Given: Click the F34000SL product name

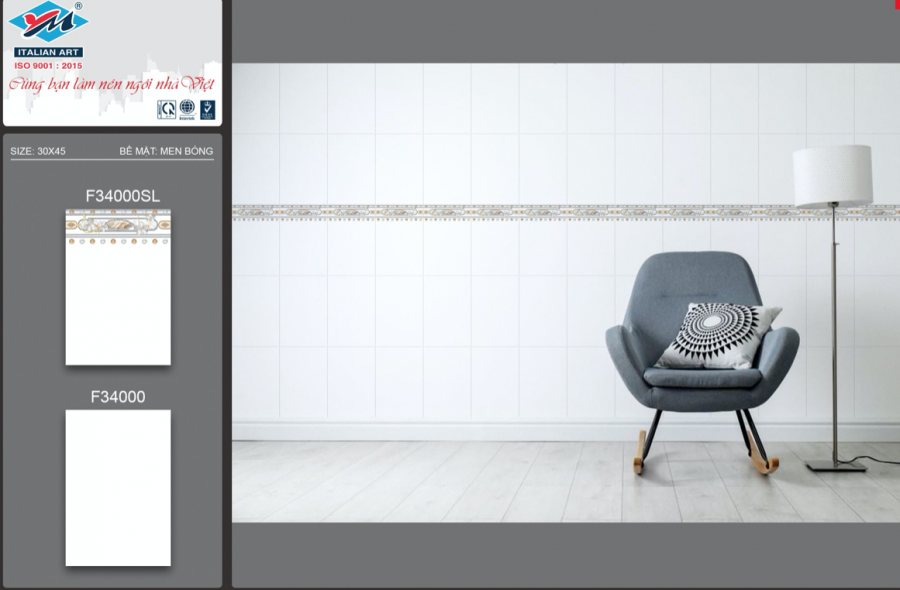Looking at the screenshot, I should tap(122, 196).
